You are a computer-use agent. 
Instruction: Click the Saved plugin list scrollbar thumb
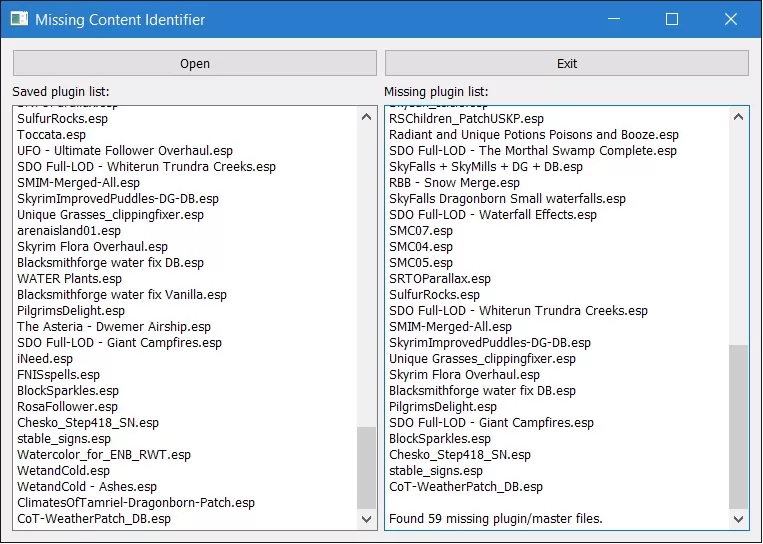[x=366, y=468]
